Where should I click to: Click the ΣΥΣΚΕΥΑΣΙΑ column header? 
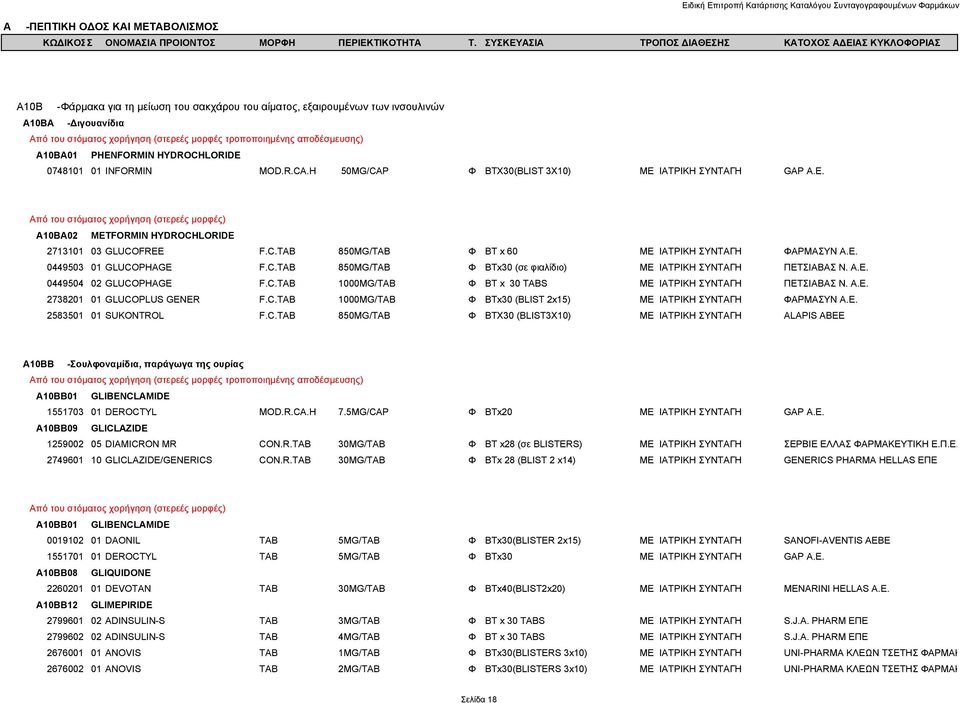514,43
